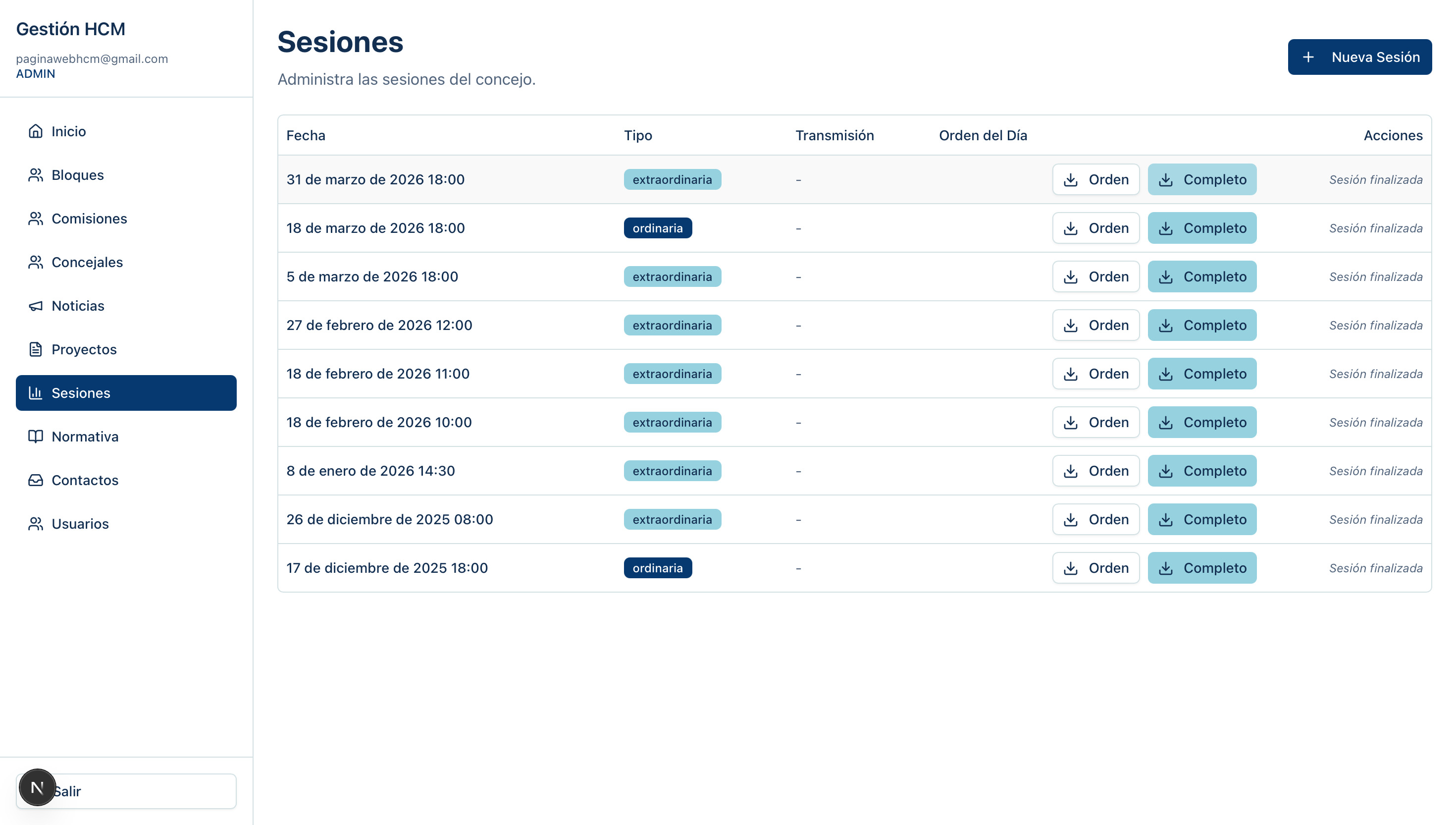The height and width of the screenshot is (825, 1456).
Task: Go to Contactos
Action: tap(126, 481)
